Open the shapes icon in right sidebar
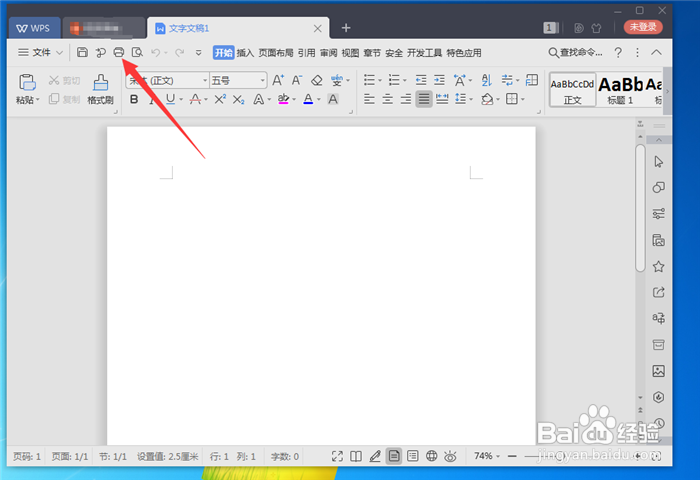Image resolution: width=700 pixels, height=480 pixels. click(658, 188)
